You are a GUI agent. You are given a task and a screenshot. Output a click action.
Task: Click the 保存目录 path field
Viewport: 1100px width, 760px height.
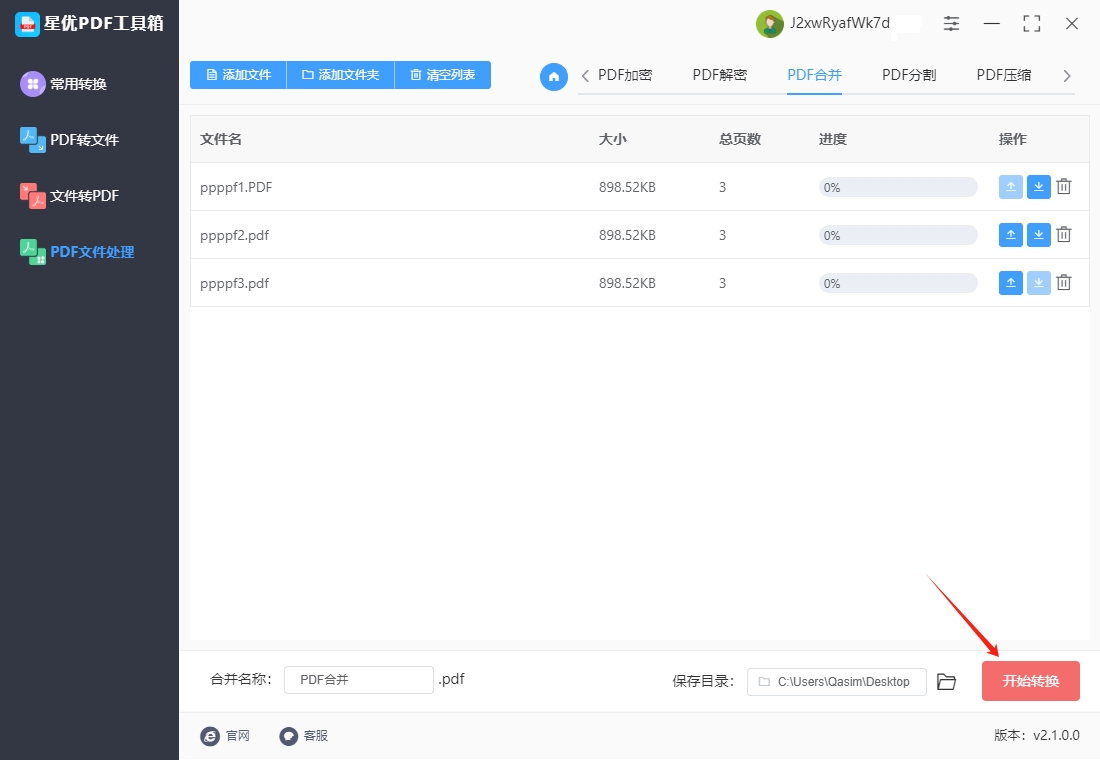coord(836,681)
